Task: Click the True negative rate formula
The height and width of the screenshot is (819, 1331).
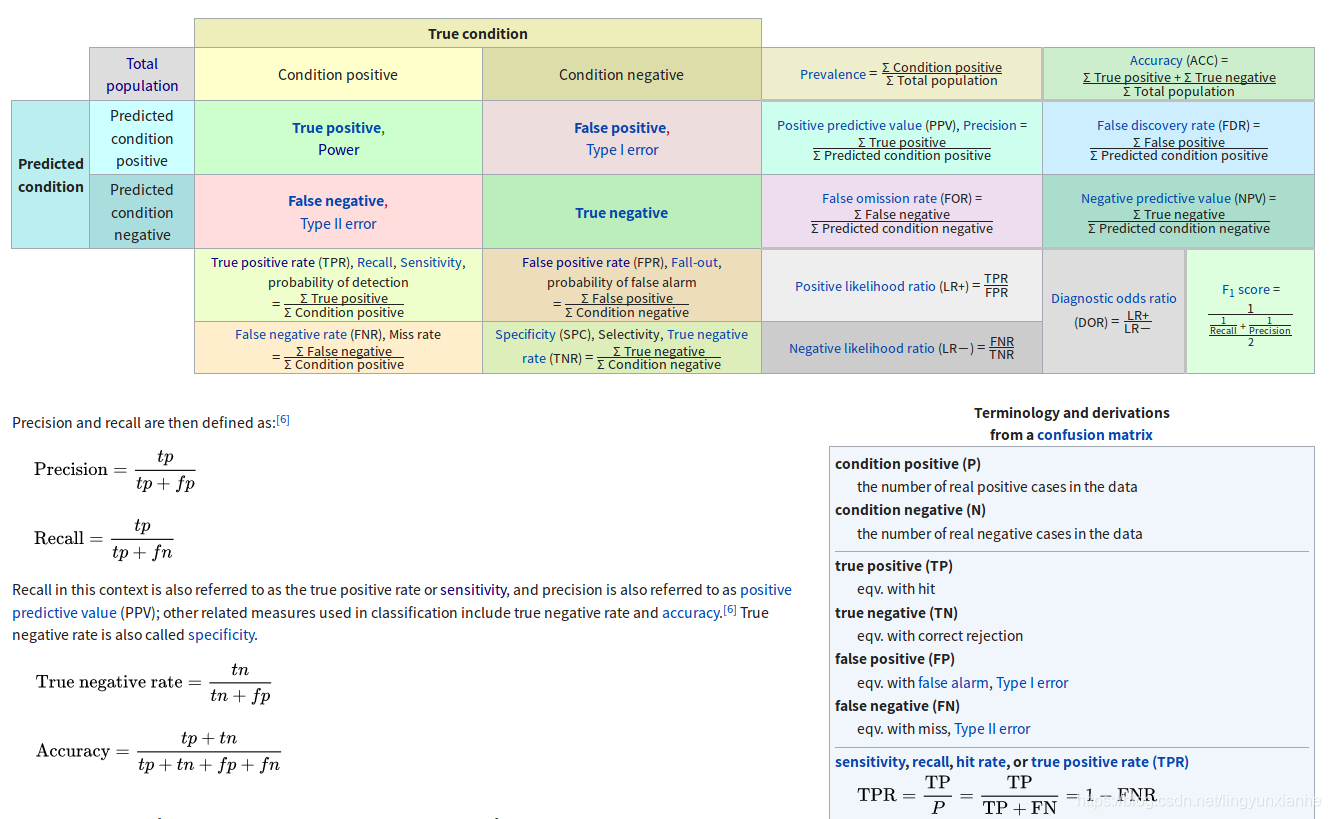Action: click(154, 682)
